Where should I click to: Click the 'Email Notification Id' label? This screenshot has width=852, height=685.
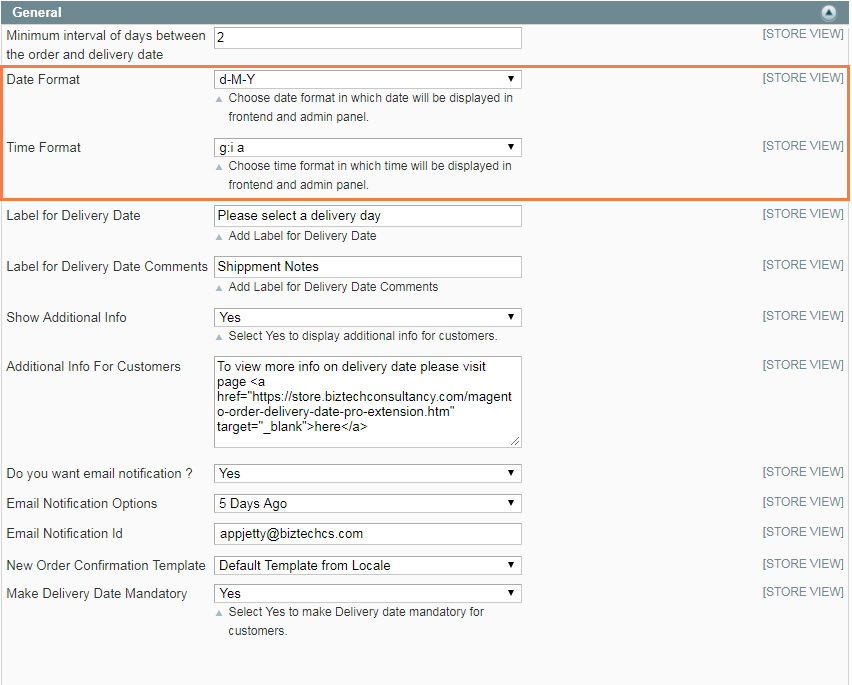point(65,533)
